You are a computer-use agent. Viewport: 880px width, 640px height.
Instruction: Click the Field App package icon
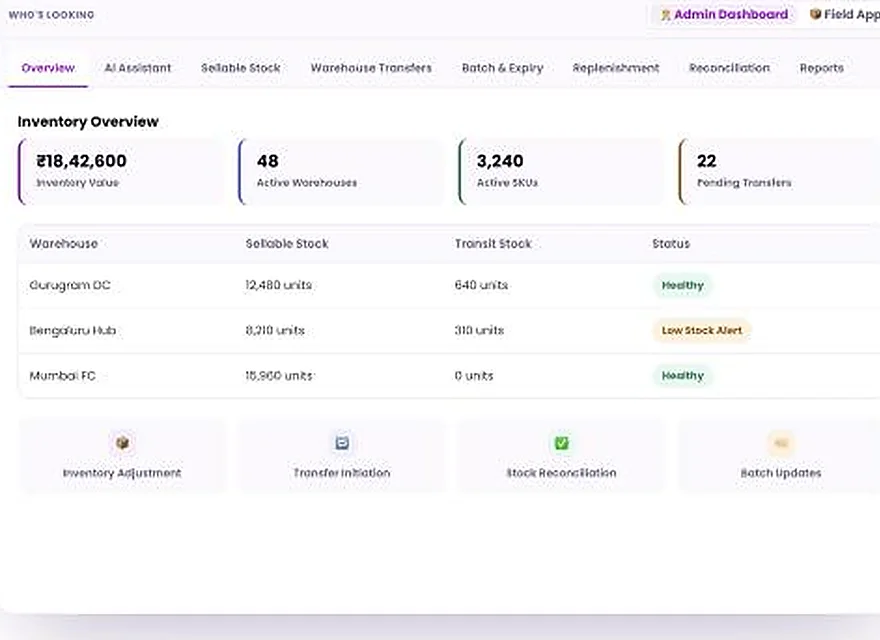tap(815, 14)
